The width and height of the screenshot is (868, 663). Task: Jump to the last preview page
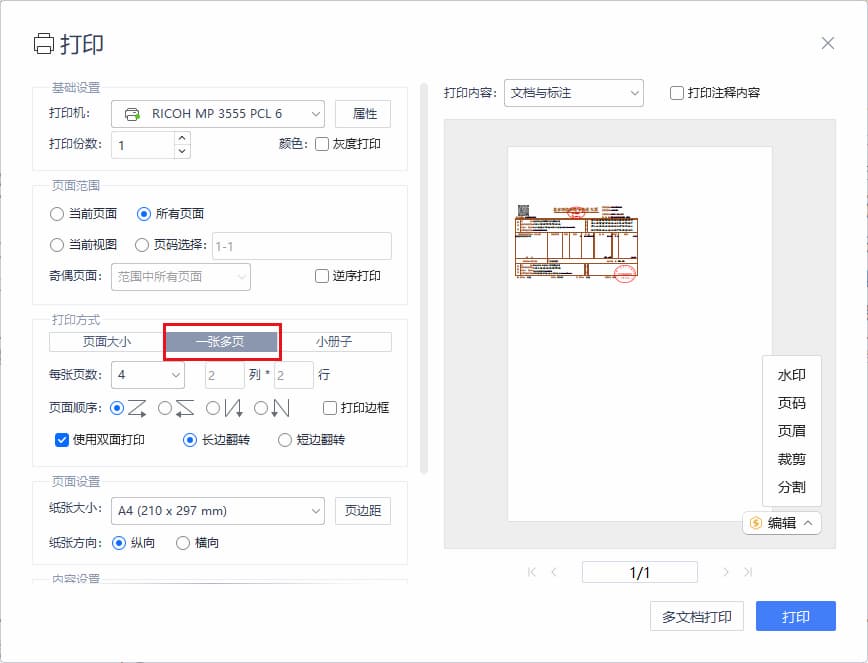tap(748, 572)
